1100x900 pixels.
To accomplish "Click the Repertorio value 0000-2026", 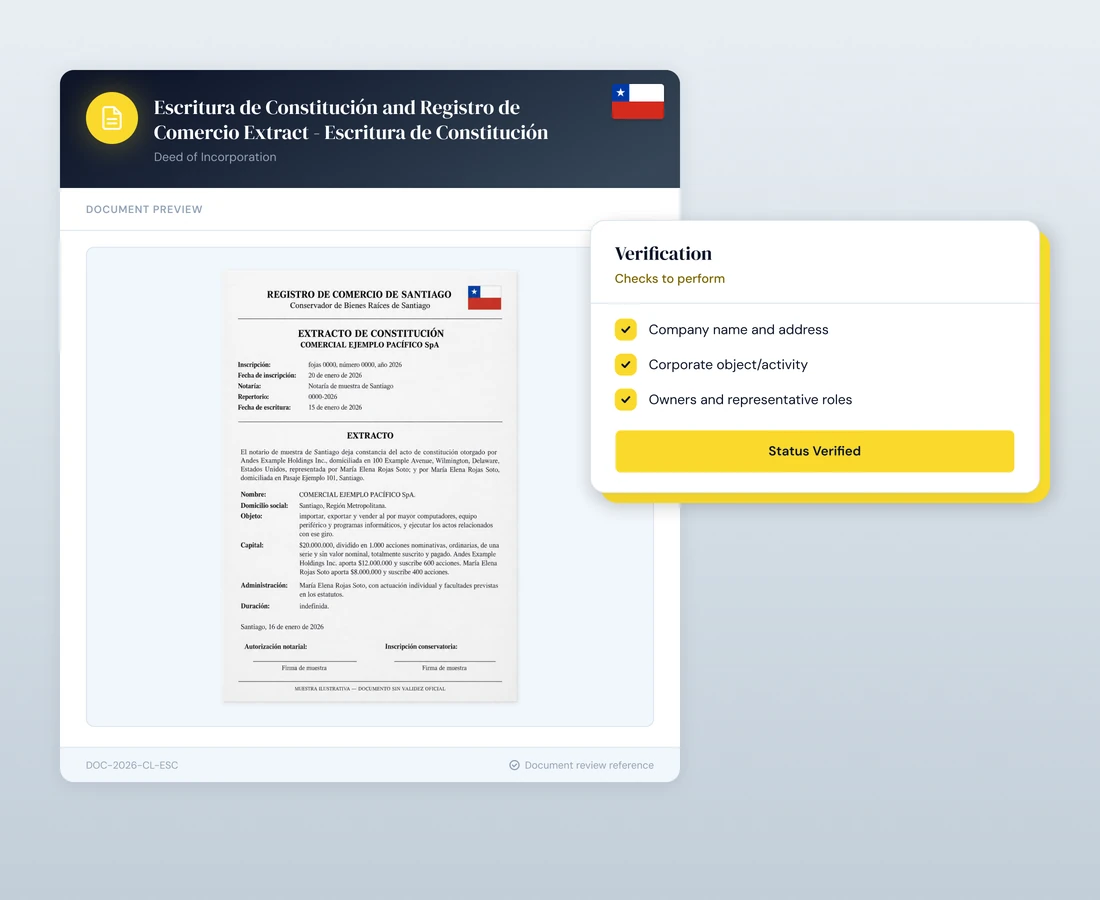I will pyautogui.click(x=322, y=396).
